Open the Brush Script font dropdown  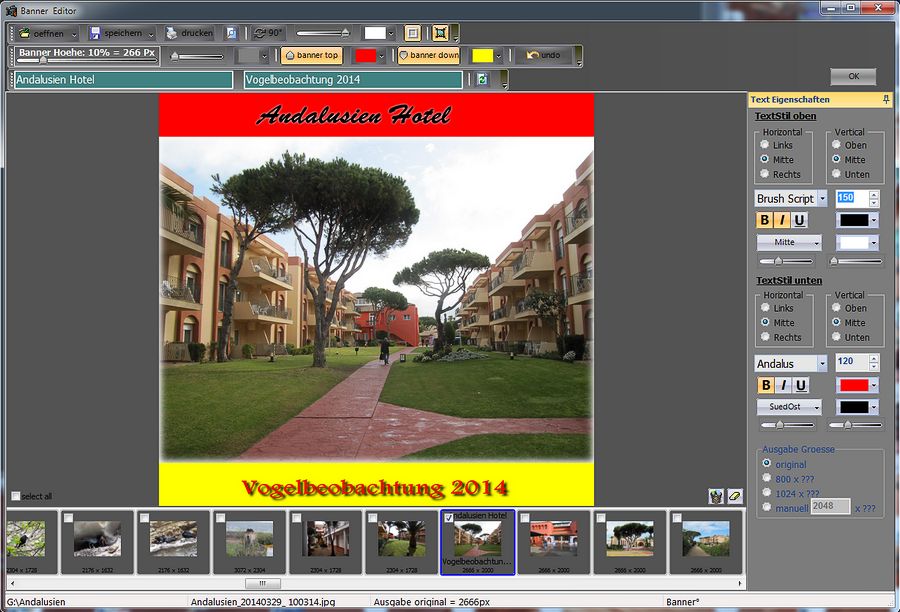822,199
